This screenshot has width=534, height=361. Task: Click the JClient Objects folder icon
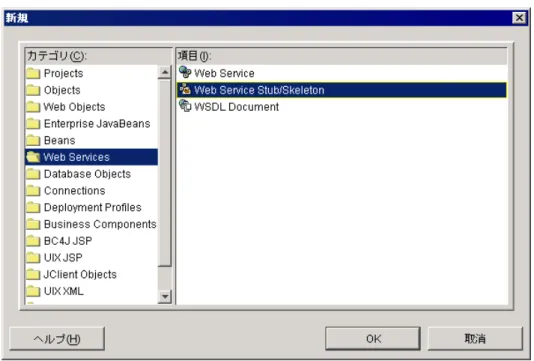click(33, 274)
